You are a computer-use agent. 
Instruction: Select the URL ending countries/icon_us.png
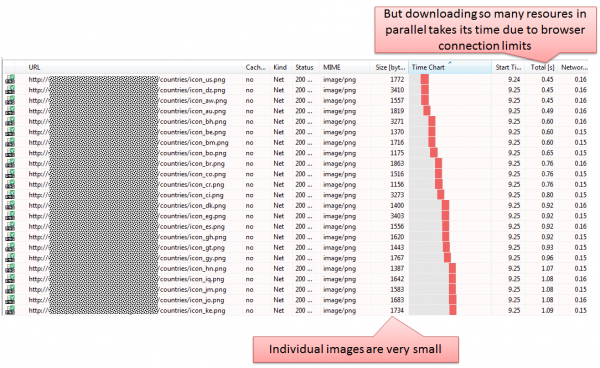click(x=127, y=80)
